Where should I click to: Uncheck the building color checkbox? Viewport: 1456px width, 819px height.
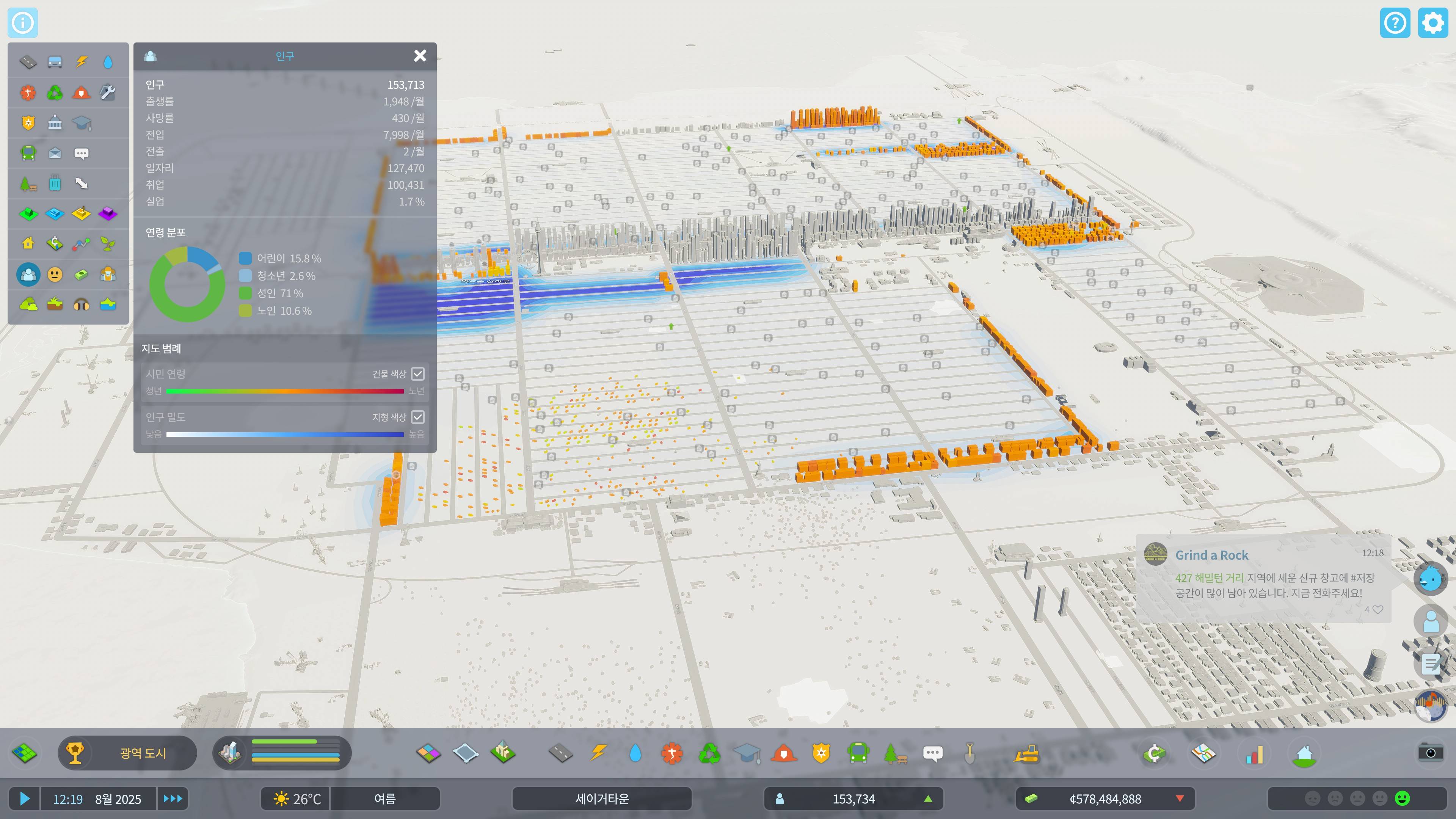[418, 373]
